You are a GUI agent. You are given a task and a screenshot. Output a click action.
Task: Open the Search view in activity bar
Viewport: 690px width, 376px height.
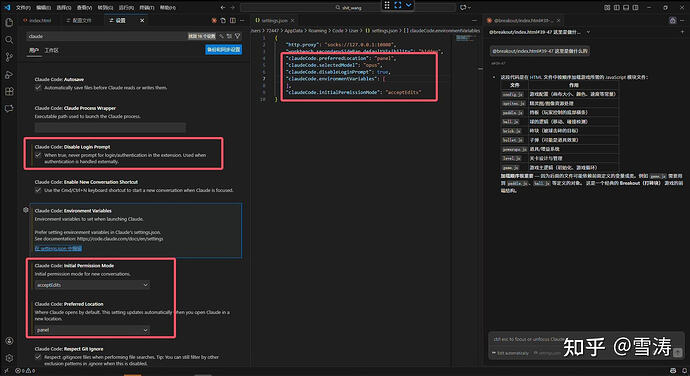9,40
